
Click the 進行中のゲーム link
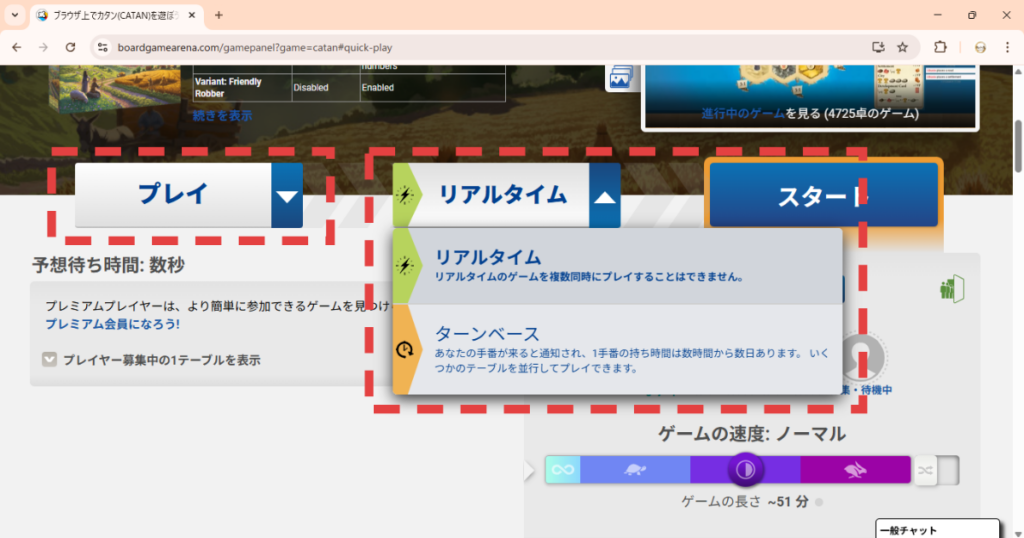(x=743, y=114)
